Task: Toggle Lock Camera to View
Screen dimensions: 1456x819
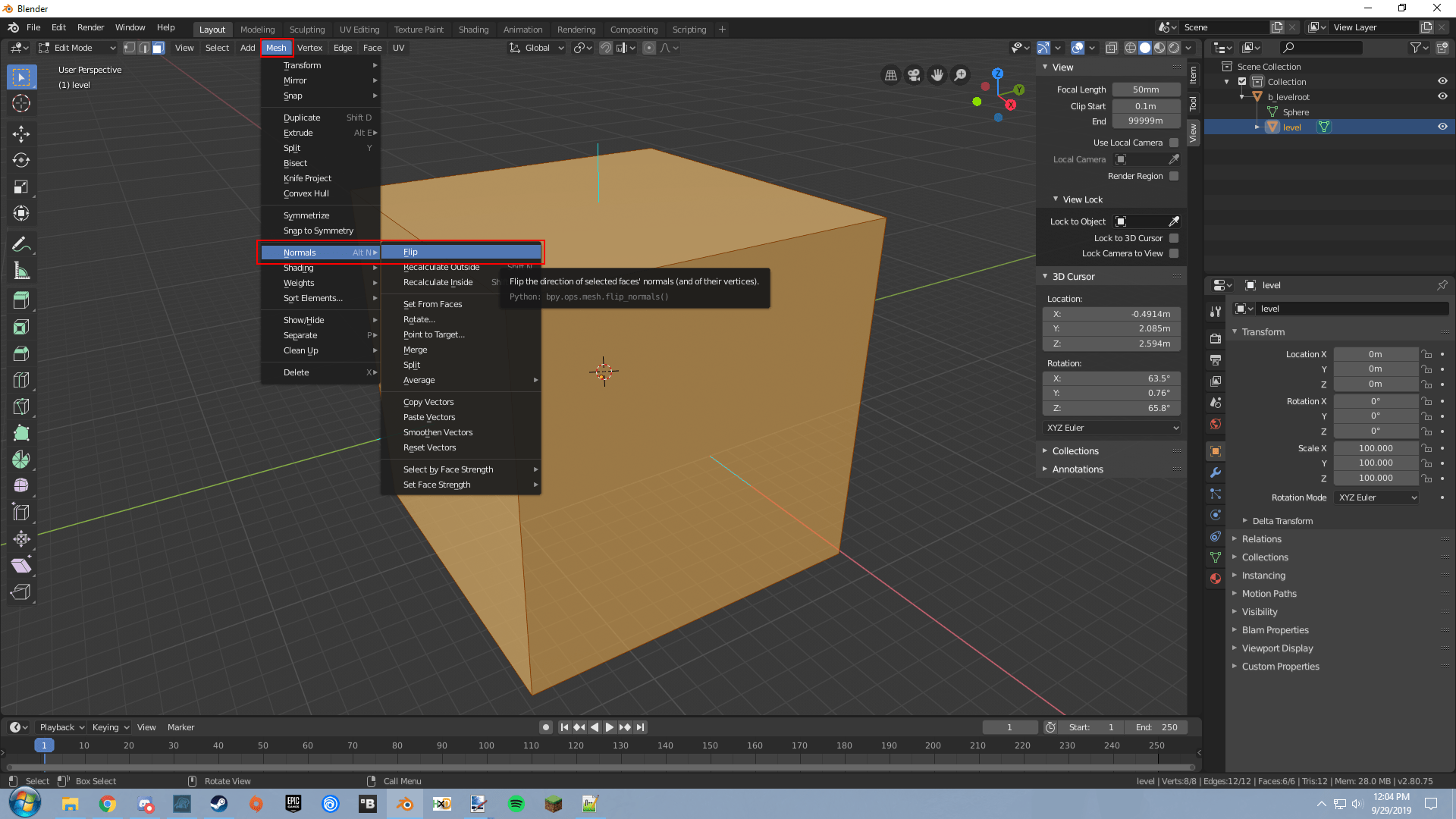Action: (1174, 253)
